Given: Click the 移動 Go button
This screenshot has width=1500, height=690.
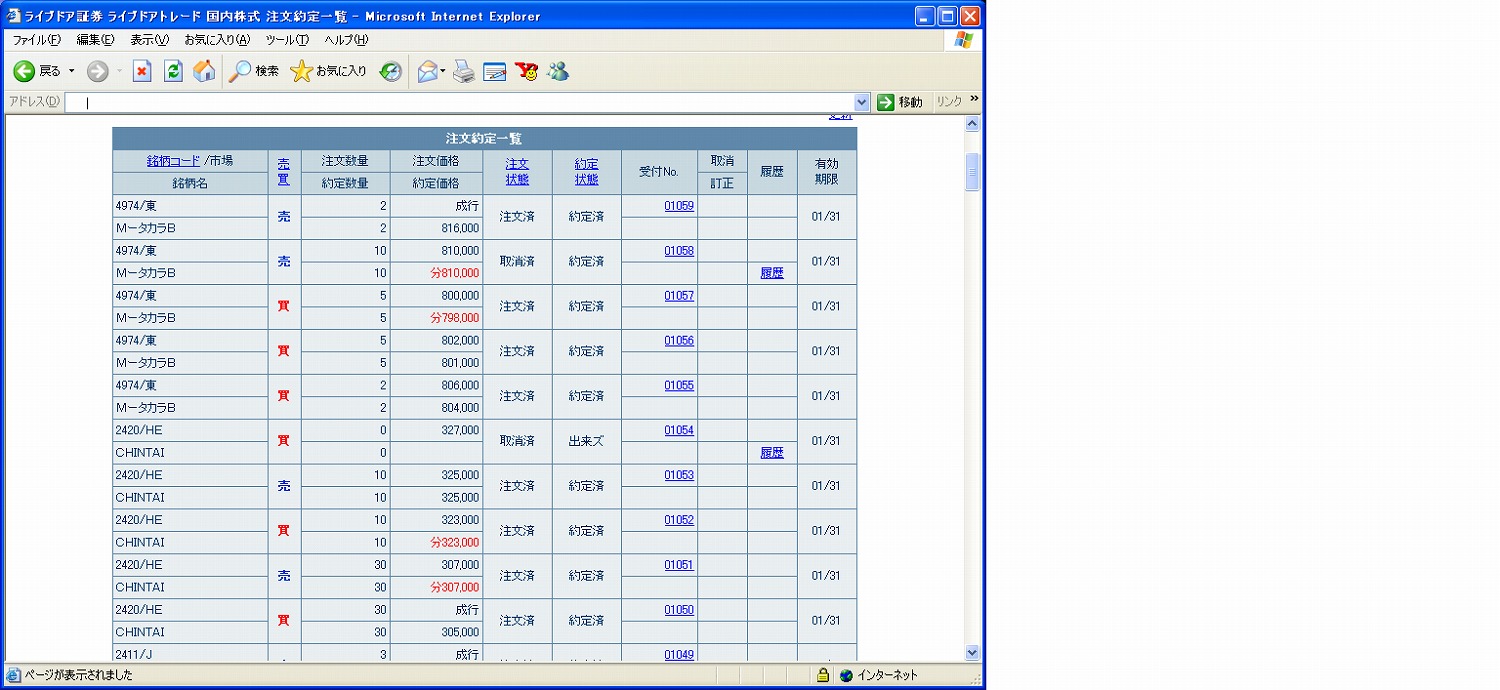Looking at the screenshot, I should pyautogui.click(x=900, y=102).
